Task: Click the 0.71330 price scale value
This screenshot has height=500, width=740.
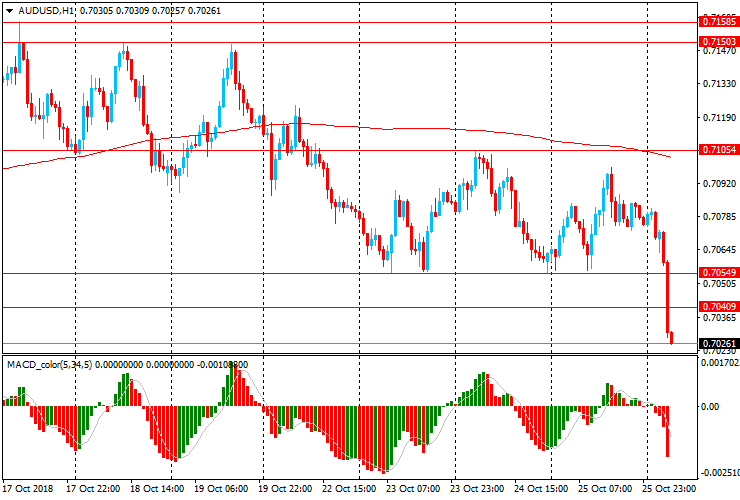Action: pyautogui.click(x=720, y=84)
